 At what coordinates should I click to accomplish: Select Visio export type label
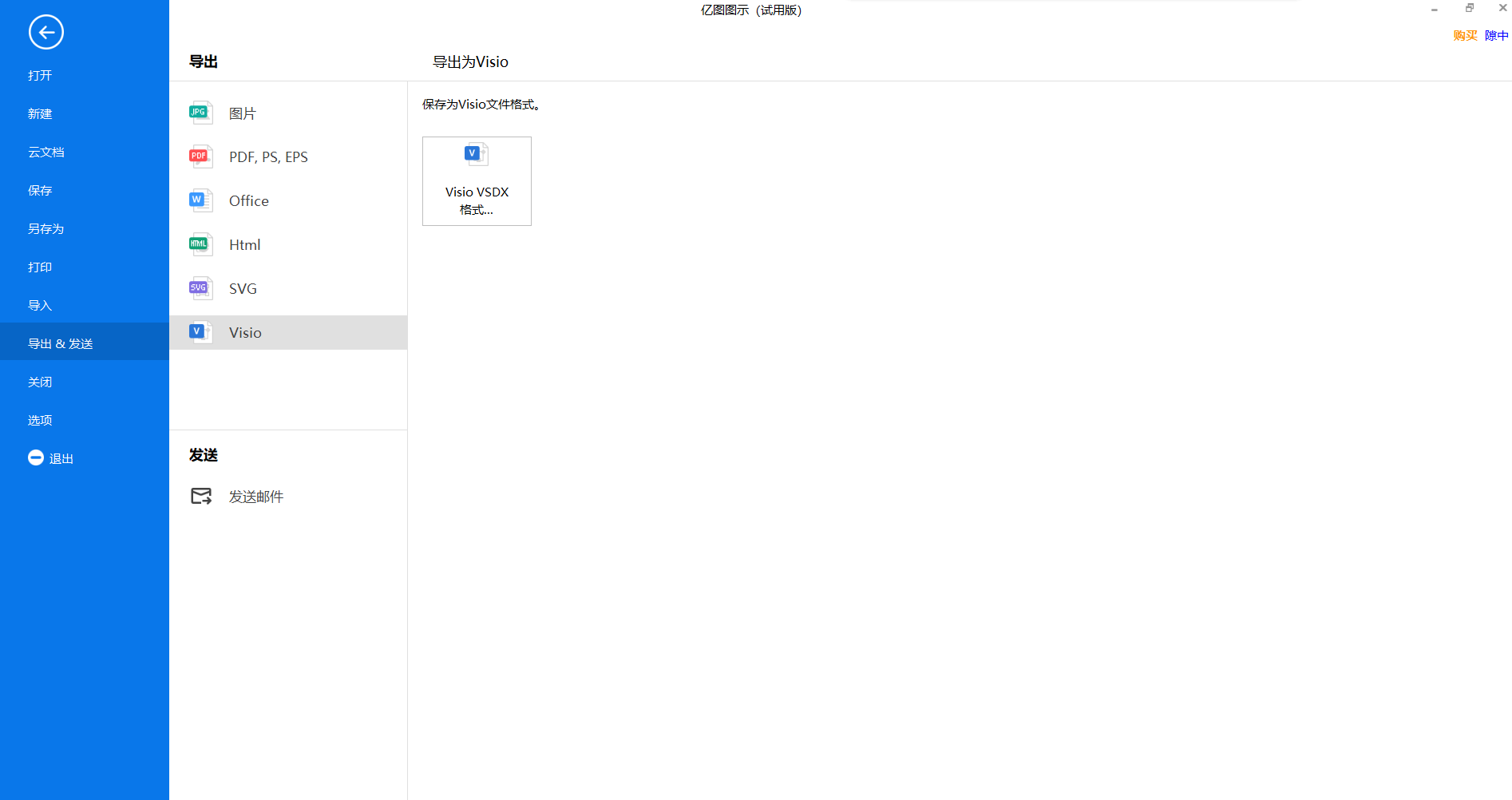coord(245,333)
